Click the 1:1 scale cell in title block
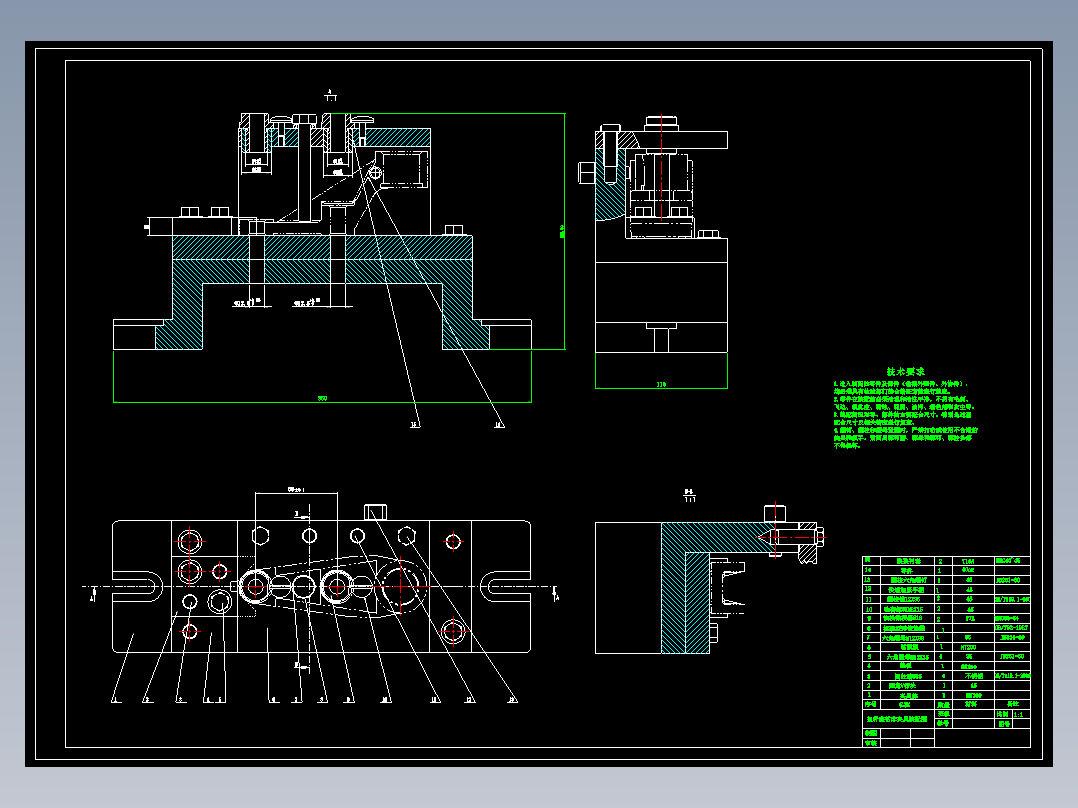 tap(1019, 714)
